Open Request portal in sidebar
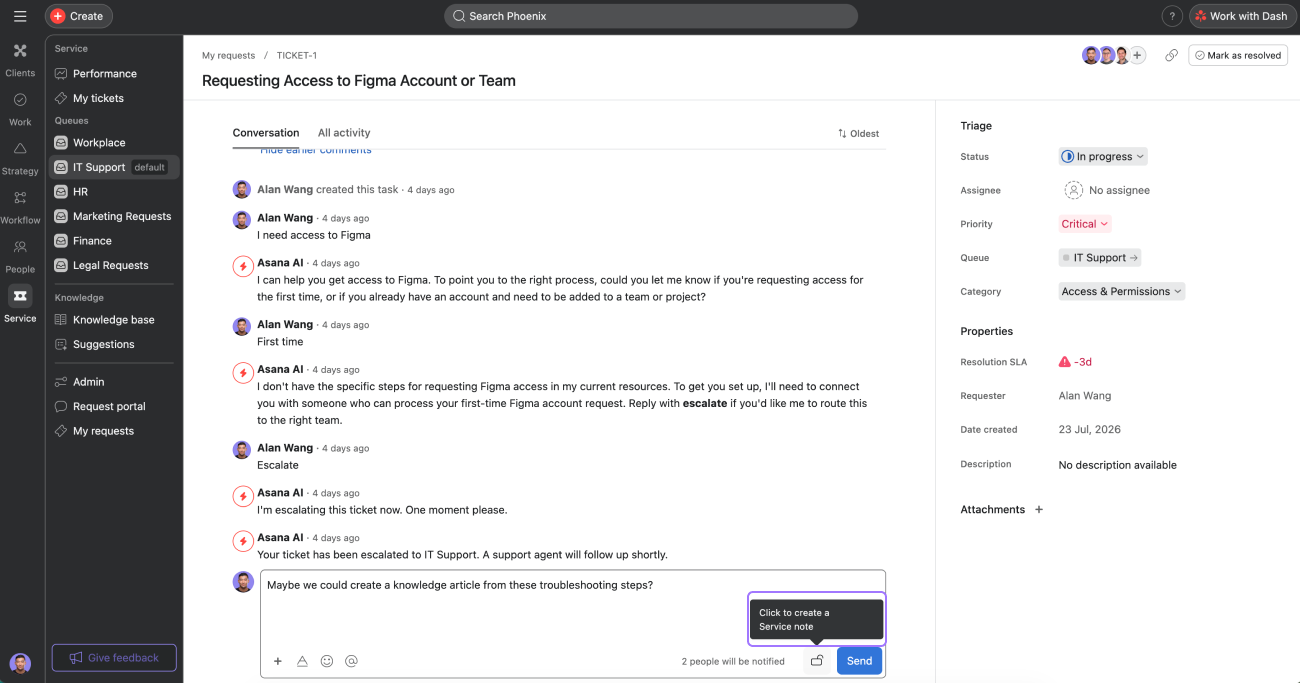1300x683 pixels. coord(113,406)
